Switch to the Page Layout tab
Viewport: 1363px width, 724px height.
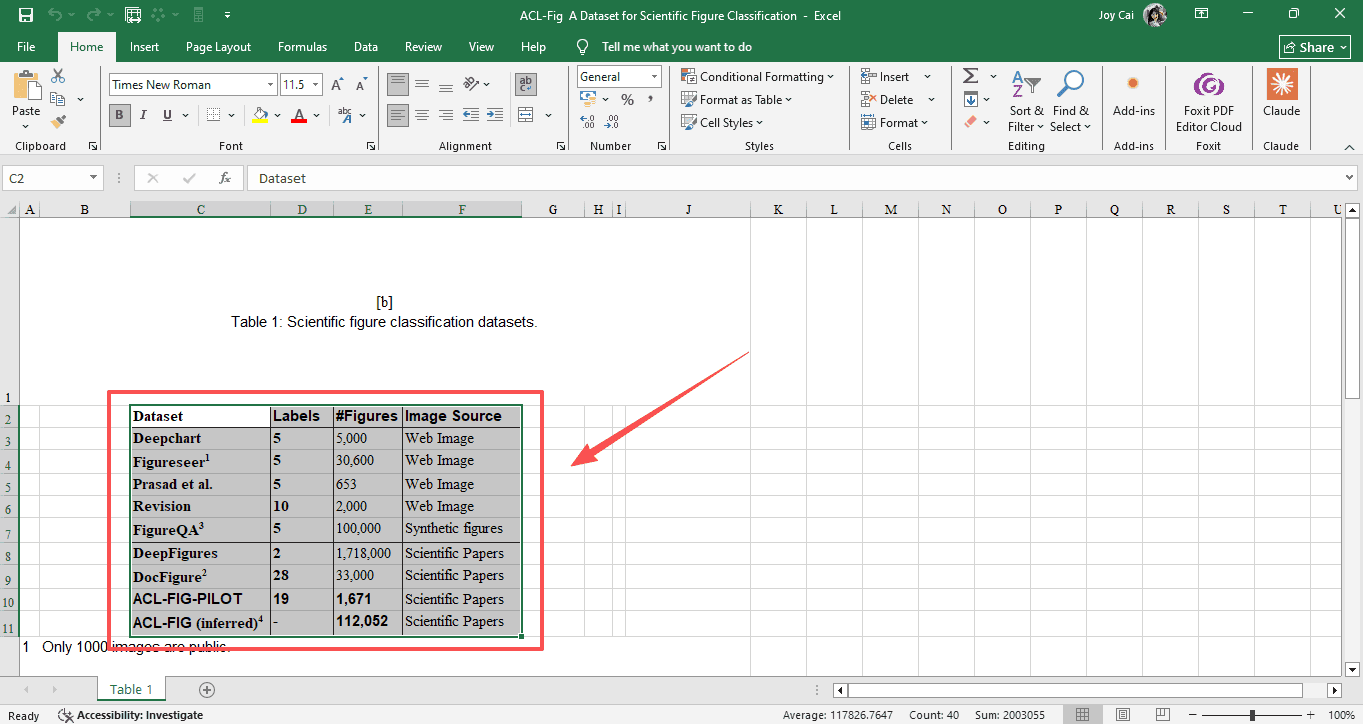[218, 47]
